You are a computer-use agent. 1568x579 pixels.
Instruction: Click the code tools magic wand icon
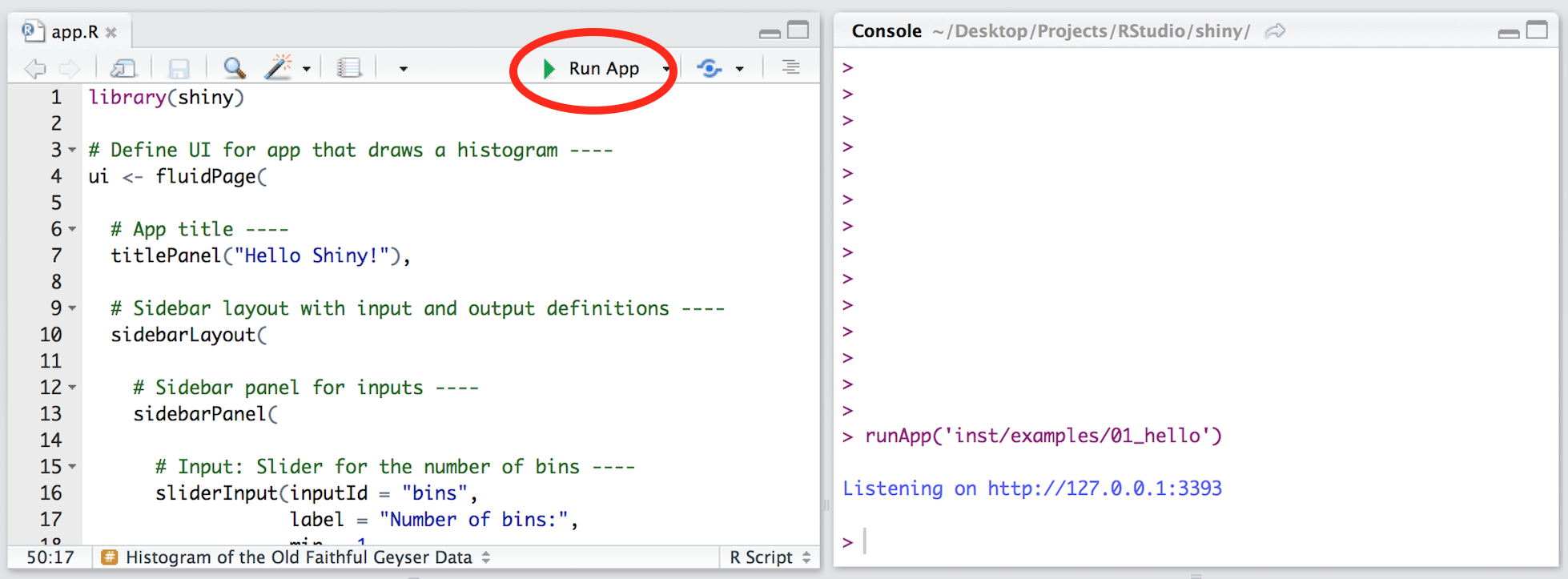(279, 67)
